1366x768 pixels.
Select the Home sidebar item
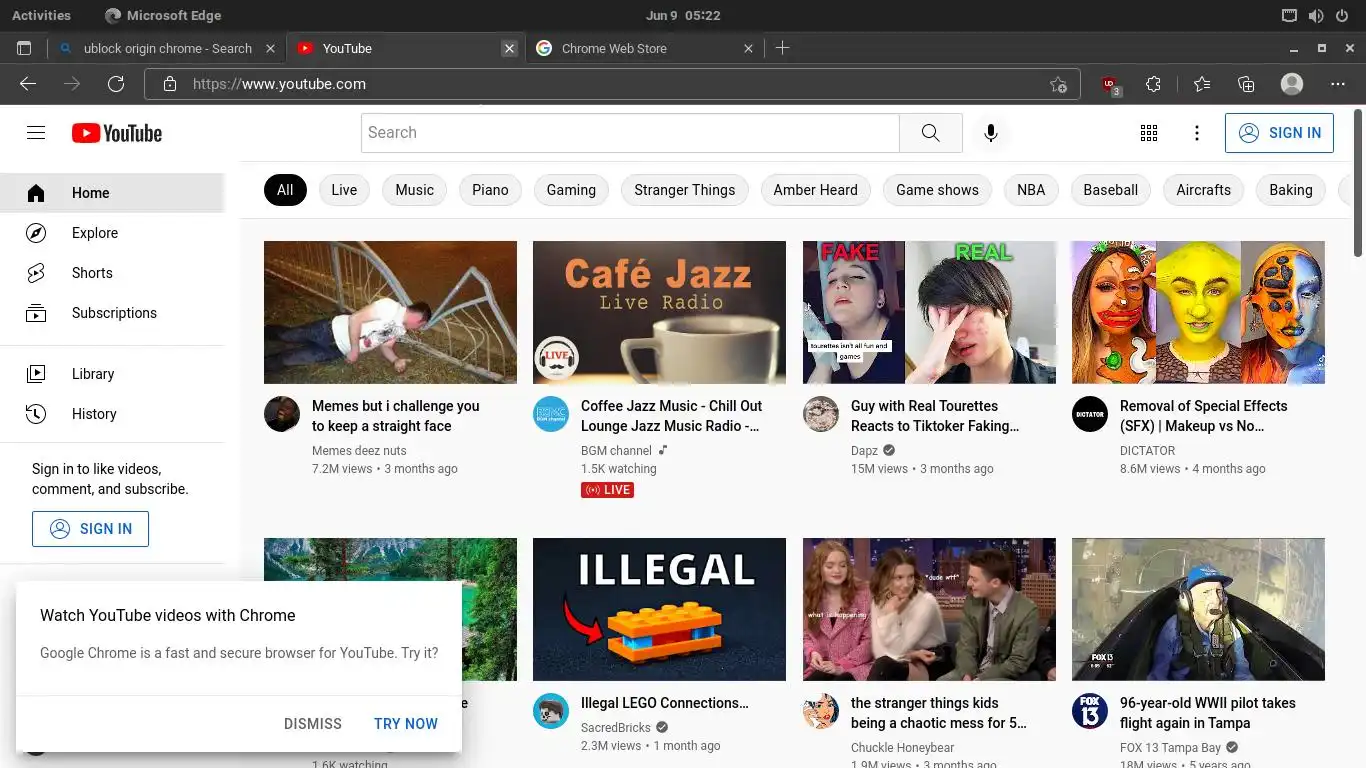pos(112,193)
